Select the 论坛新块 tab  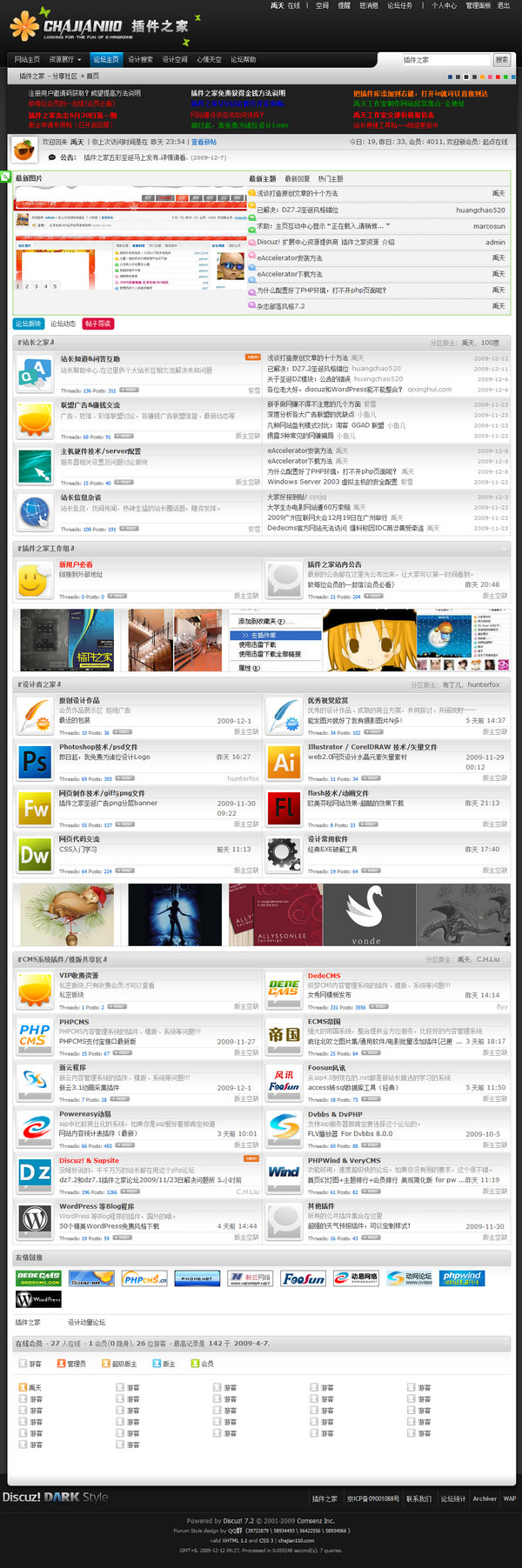(x=28, y=324)
